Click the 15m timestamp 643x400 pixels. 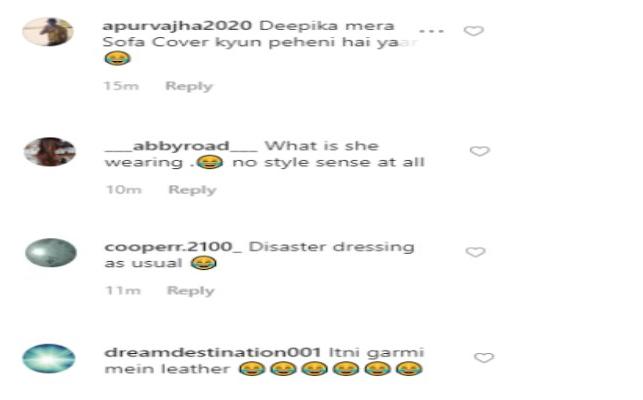[121, 86]
